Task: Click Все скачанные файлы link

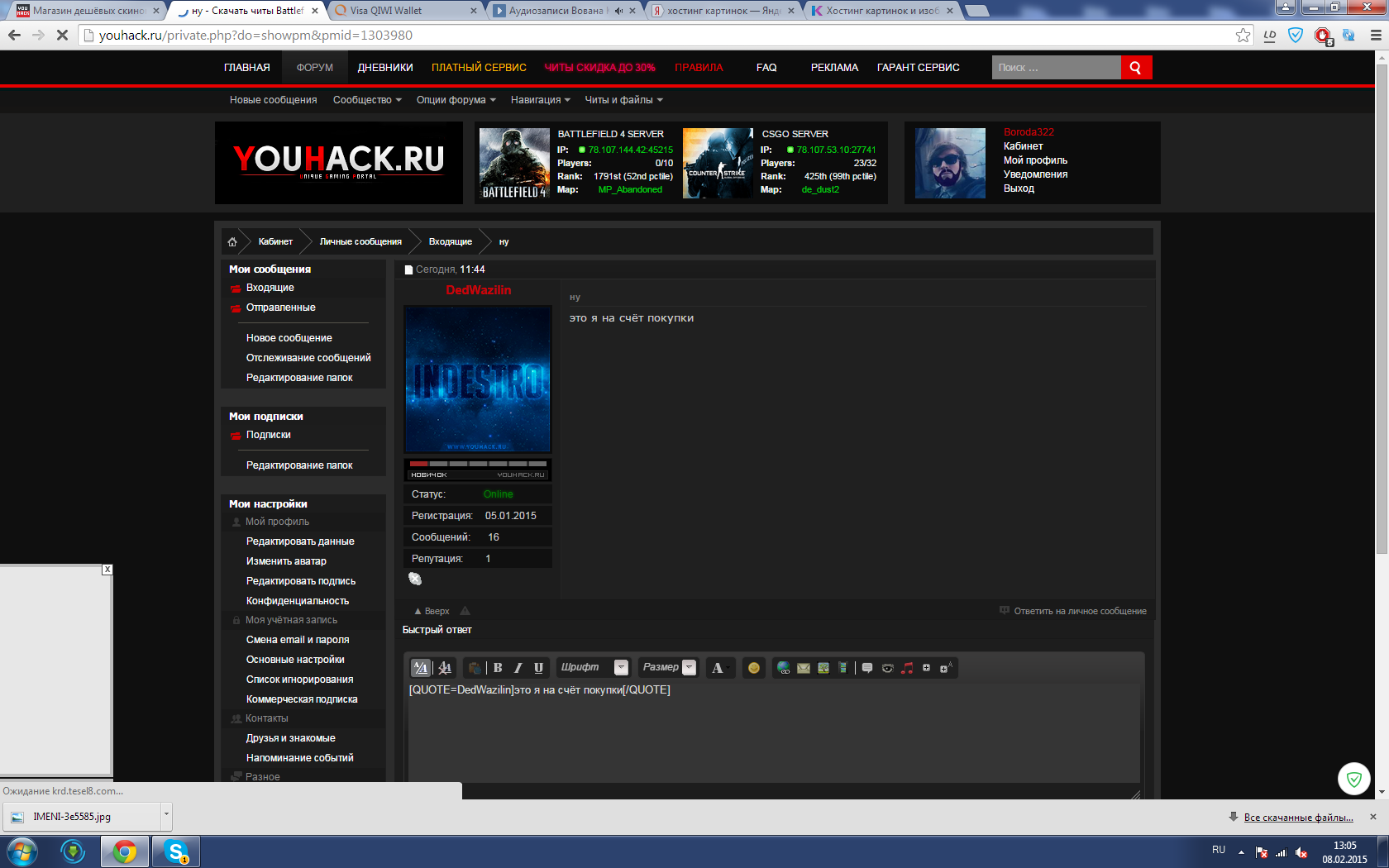Action: pyautogui.click(x=1298, y=818)
